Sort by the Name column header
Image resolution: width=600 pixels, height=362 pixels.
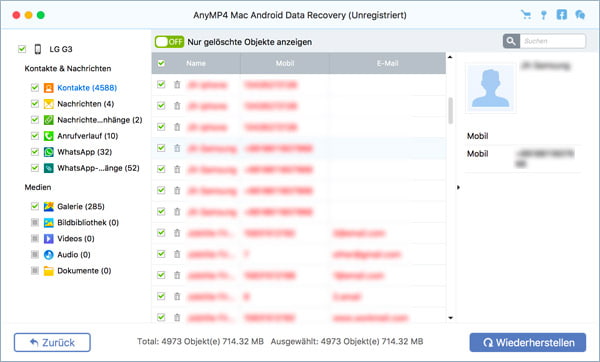tap(196, 63)
